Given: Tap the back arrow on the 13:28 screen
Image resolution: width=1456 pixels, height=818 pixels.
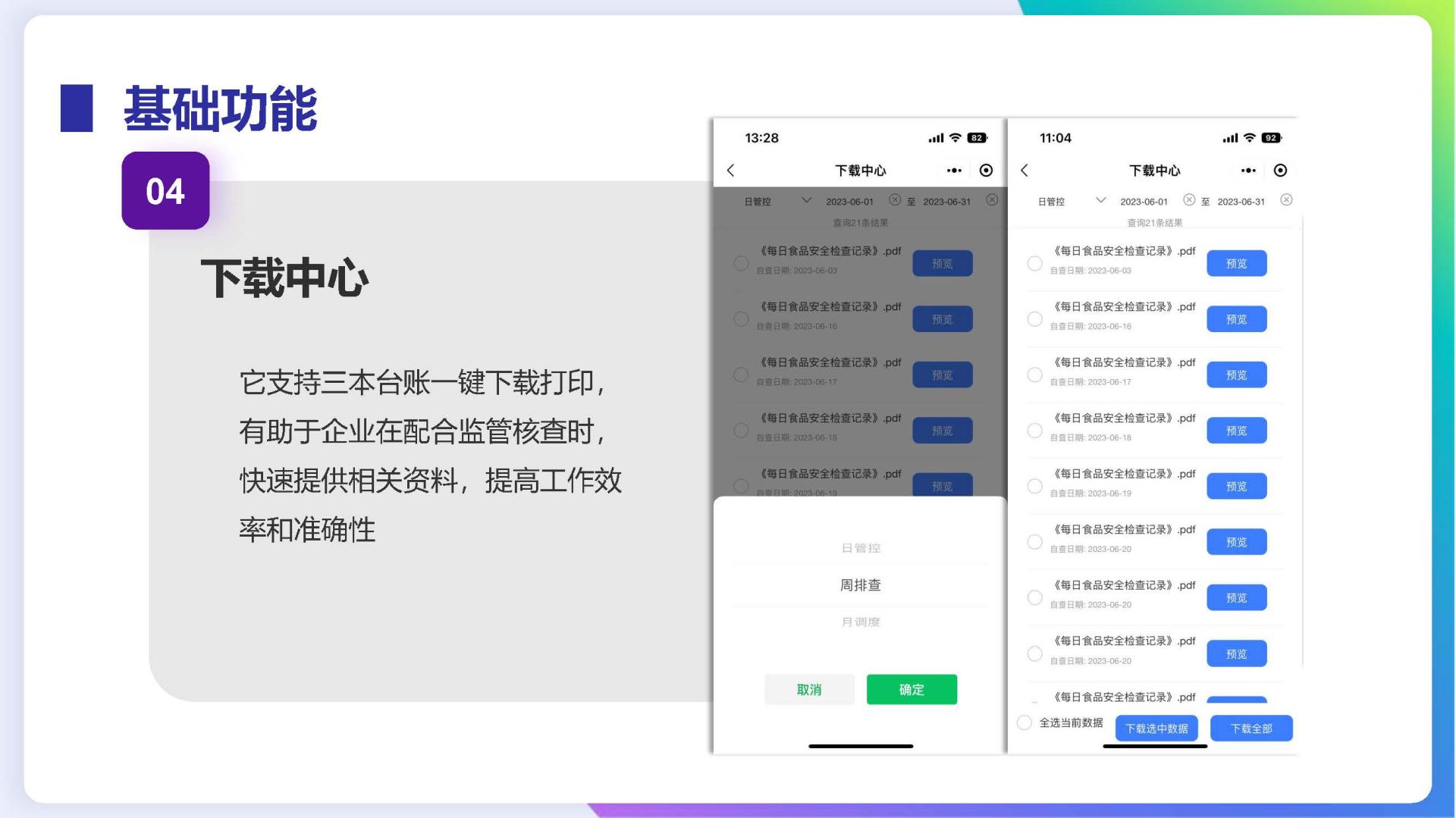Looking at the screenshot, I should [x=730, y=171].
